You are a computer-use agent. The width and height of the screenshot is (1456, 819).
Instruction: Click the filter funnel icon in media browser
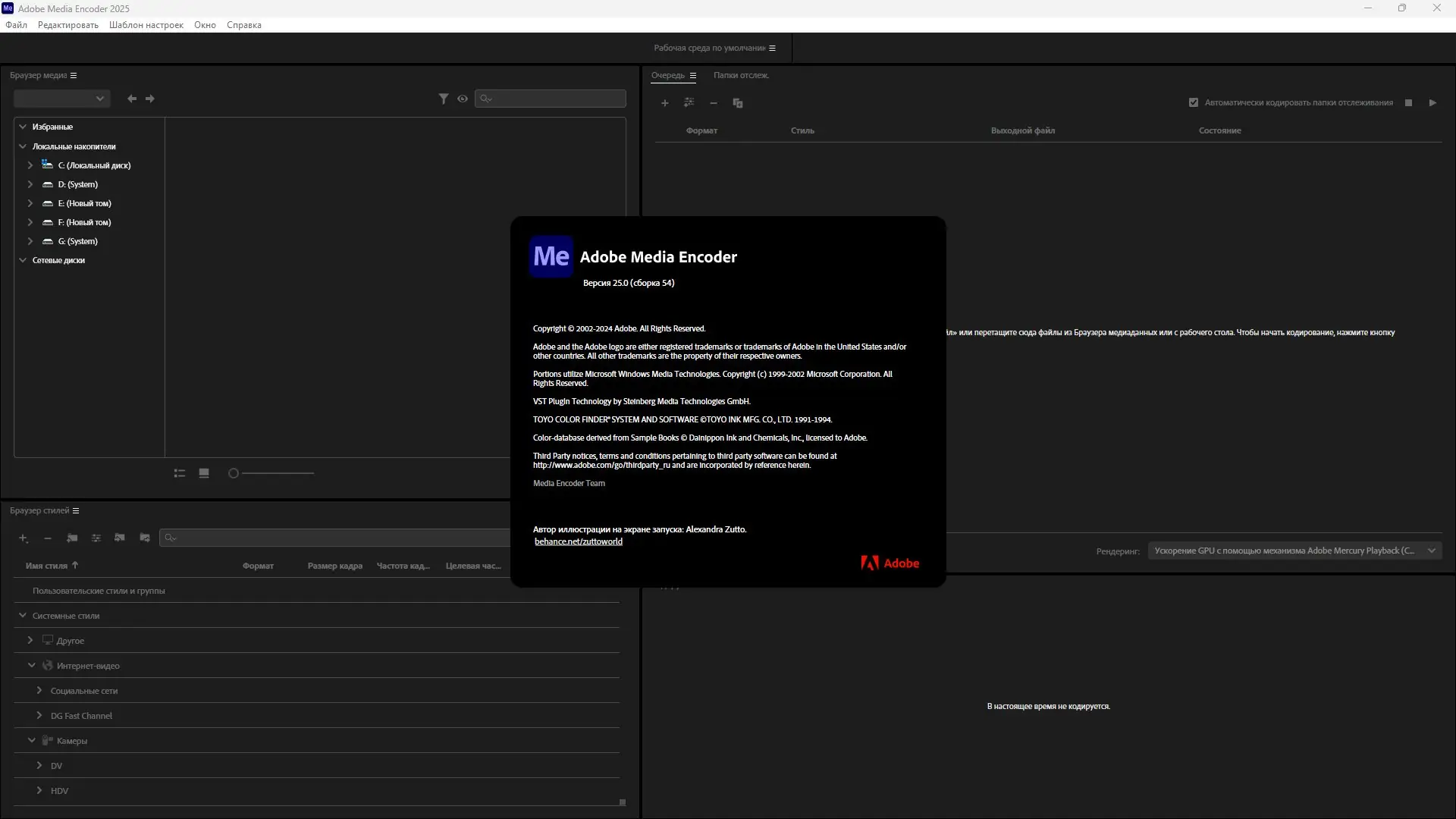click(x=444, y=99)
